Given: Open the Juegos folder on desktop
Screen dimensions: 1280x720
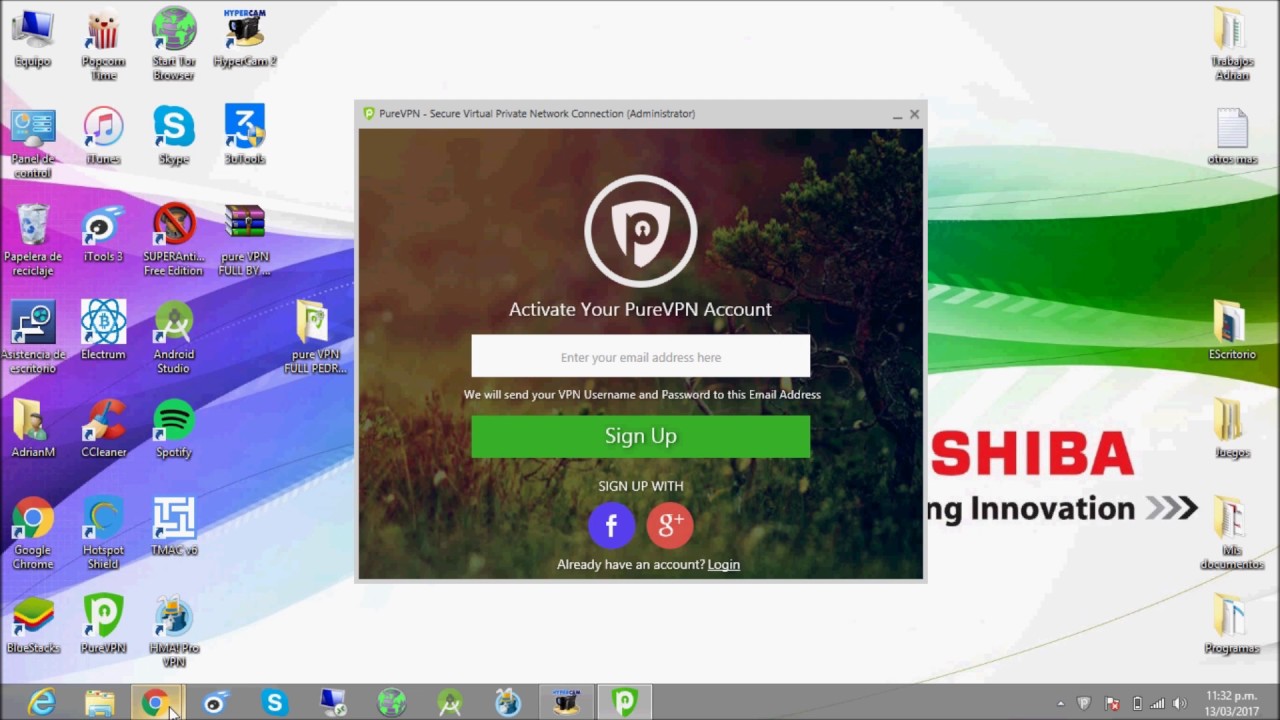Looking at the screenshot, I should coord(1232,429).
